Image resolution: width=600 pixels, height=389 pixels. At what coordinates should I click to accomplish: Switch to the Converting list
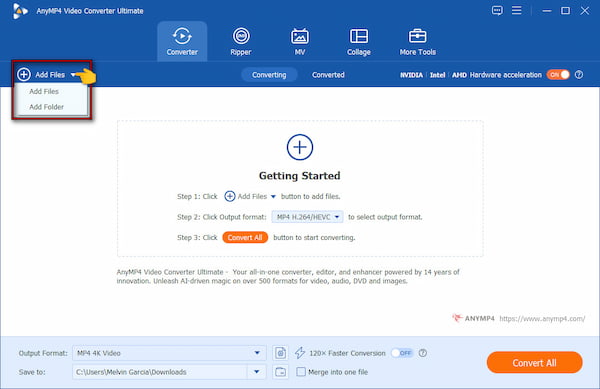(x=269, y=75)
